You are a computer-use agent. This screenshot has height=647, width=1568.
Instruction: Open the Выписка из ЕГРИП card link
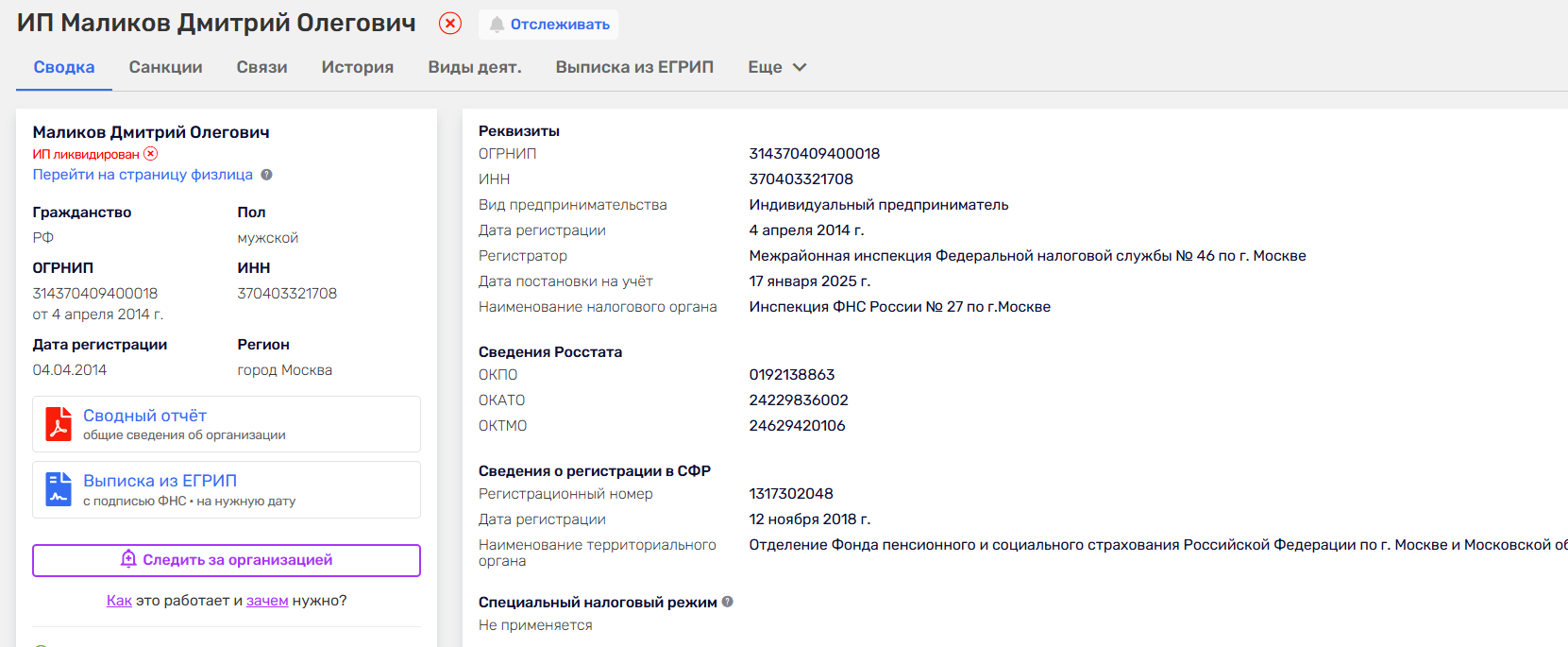160,481
